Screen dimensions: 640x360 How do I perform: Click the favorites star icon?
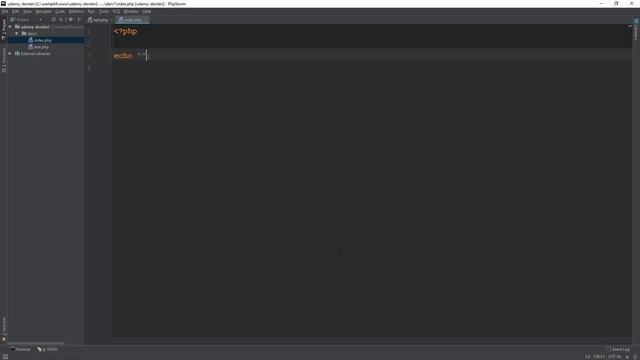click(4, 339)
